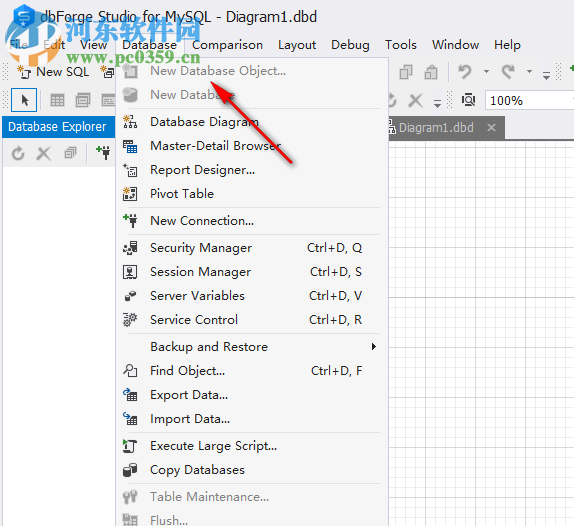Screen dimensions: 574x526
Task: Click the new container icon in diagram toolbar
Action: pyautogui.click(x=83, y=100)
